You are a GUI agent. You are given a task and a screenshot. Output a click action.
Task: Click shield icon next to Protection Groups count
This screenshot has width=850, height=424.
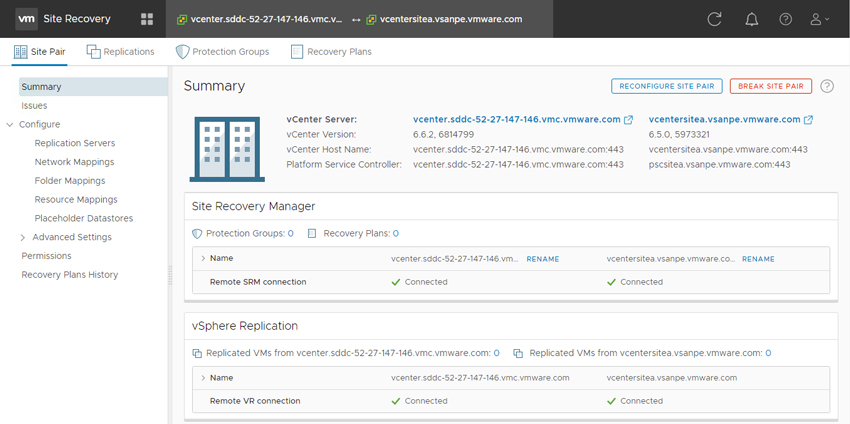[197, 234]
